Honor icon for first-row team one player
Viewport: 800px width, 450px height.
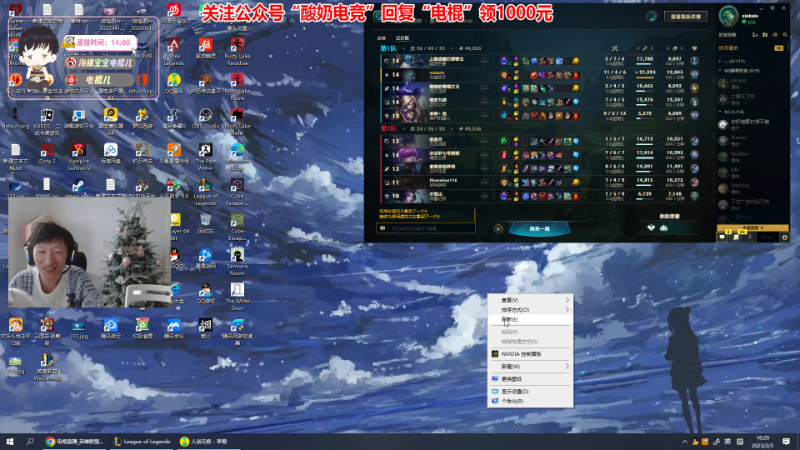click(x=694, y=61)
